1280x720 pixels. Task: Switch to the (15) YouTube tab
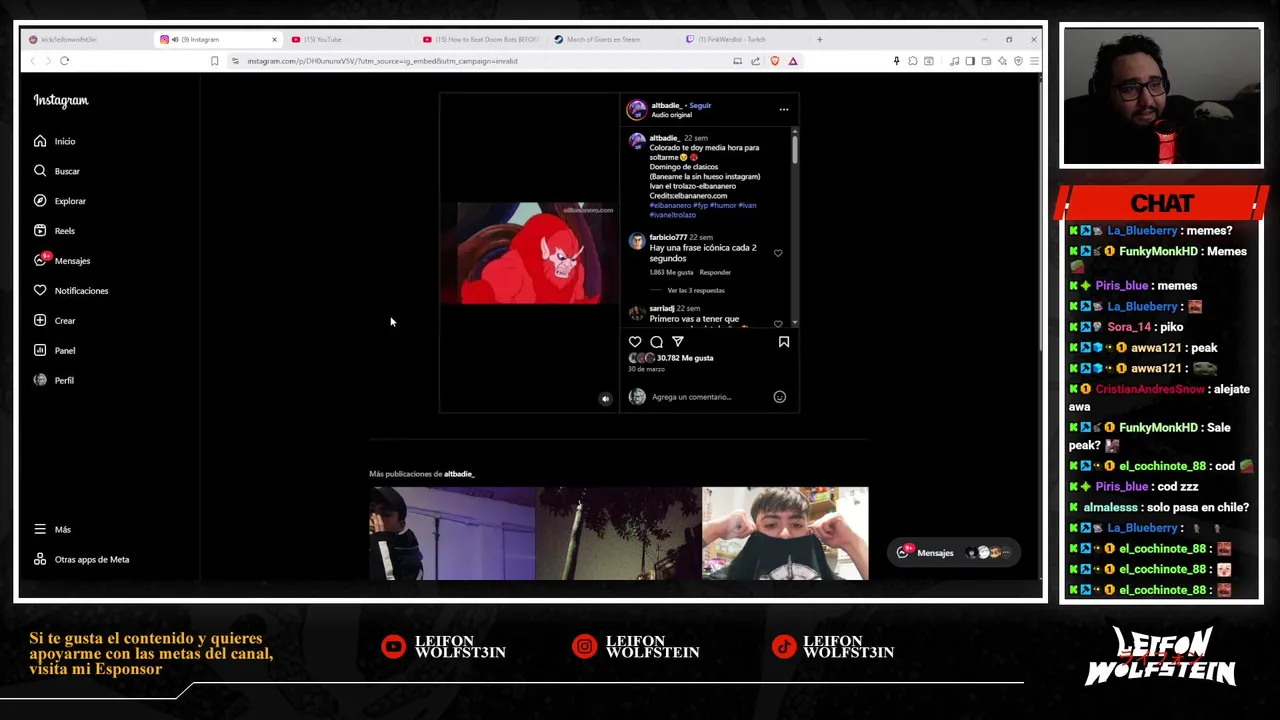[350, 39]
